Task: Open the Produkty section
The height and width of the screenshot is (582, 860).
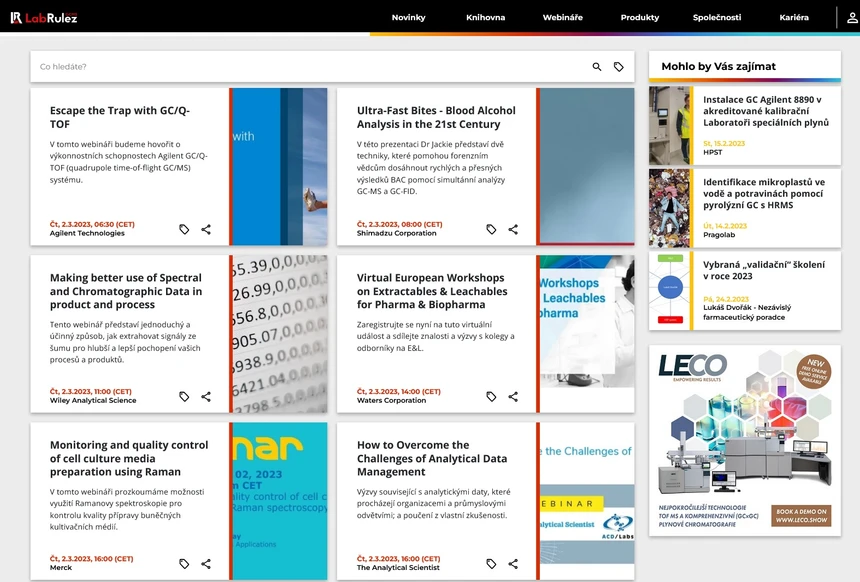Action: [x=639, y=17]
